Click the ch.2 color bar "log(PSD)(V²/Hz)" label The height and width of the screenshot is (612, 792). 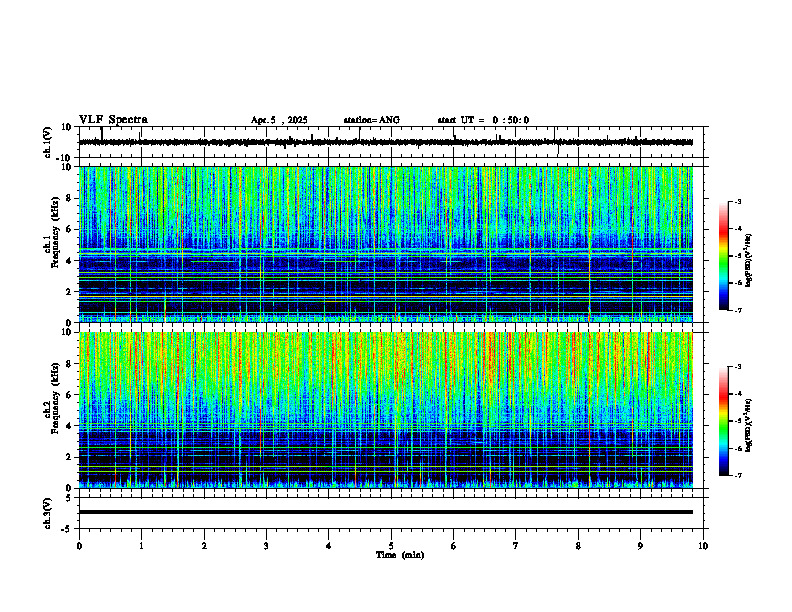tap(749, 426)
